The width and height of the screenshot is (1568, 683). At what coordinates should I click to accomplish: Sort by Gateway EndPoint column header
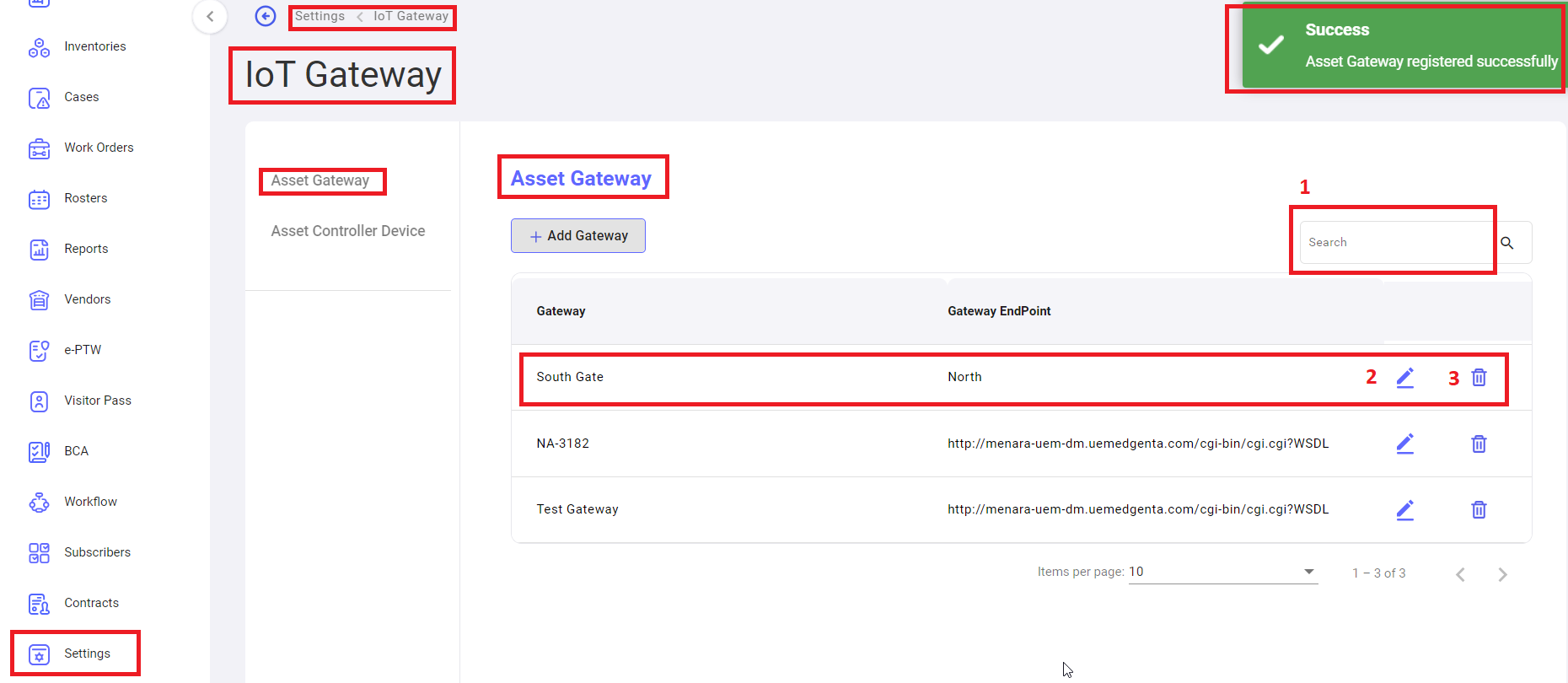(999, 311)
